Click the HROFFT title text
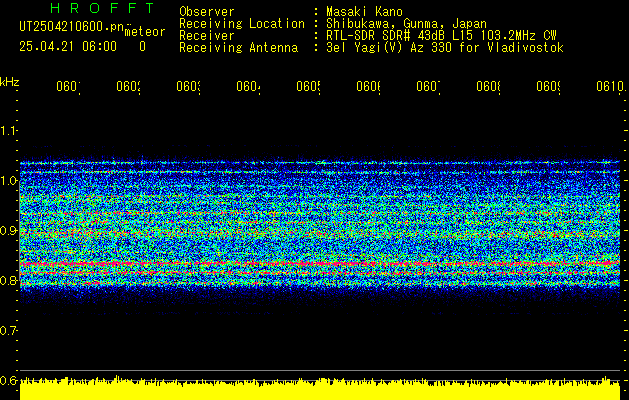Screen dimensions: 629x400 tap(102, 8)
